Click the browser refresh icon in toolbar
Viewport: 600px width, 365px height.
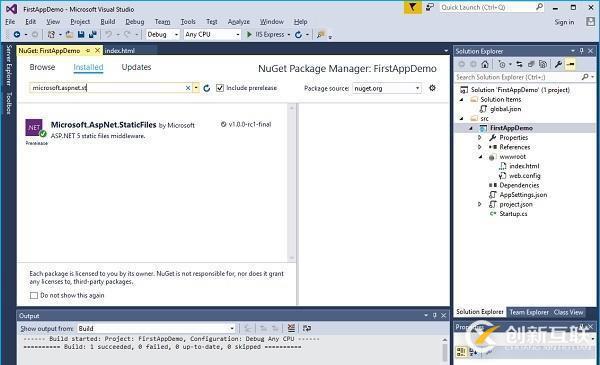pos(298,35)
